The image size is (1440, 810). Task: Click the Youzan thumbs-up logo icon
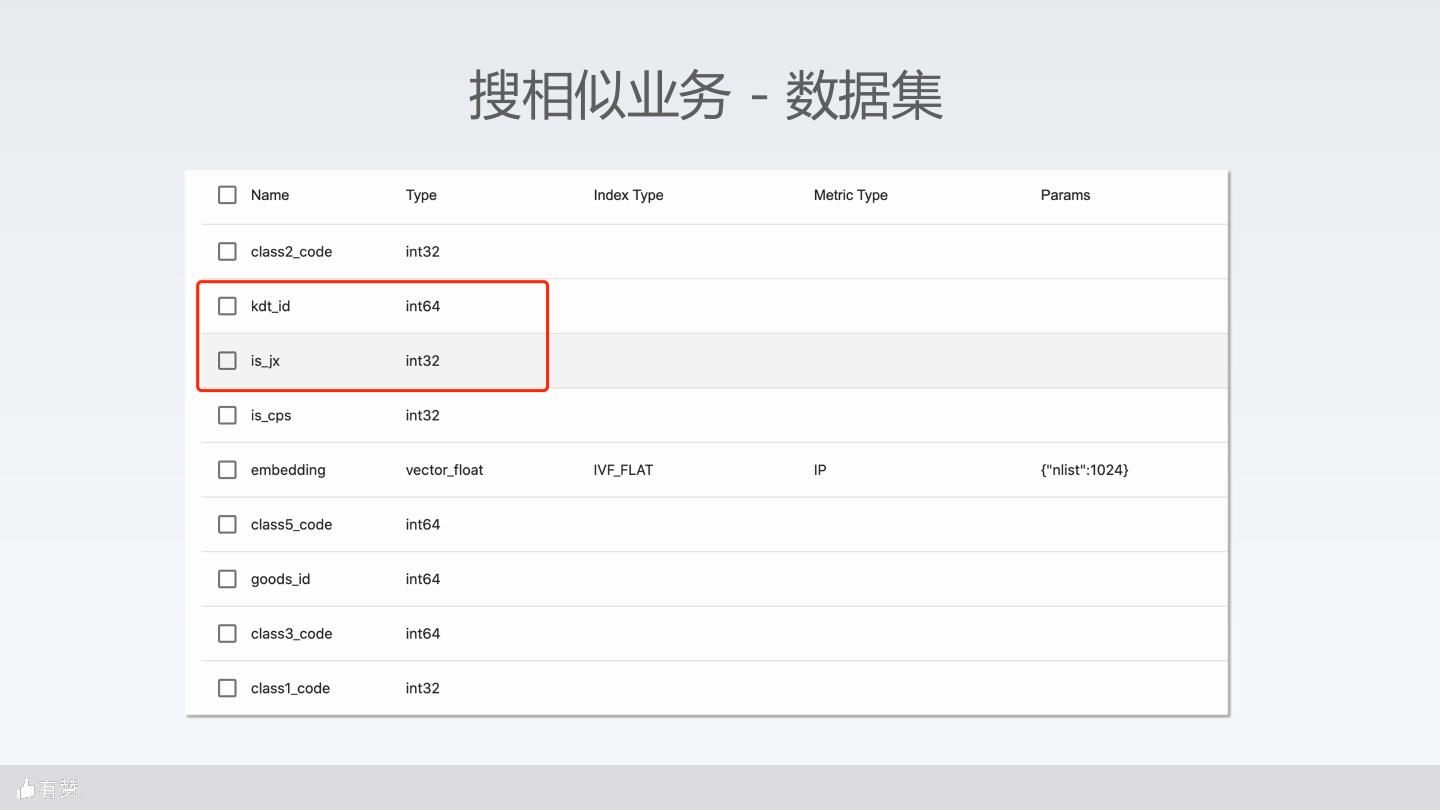pyautogui.click(x=27, y=789)
